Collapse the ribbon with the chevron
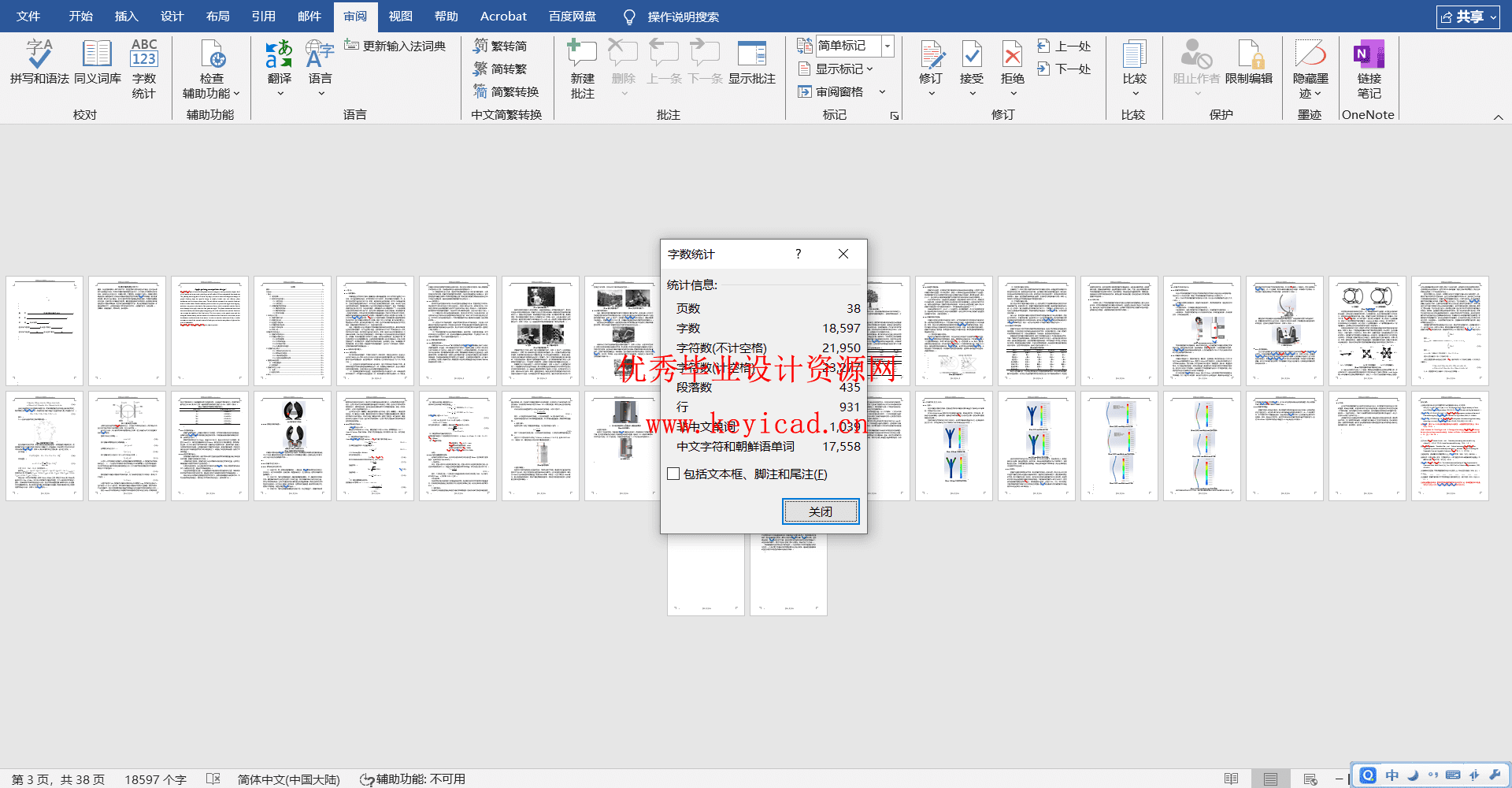The height and width of the screenshot is (788, 1512). click(1498, 117)
